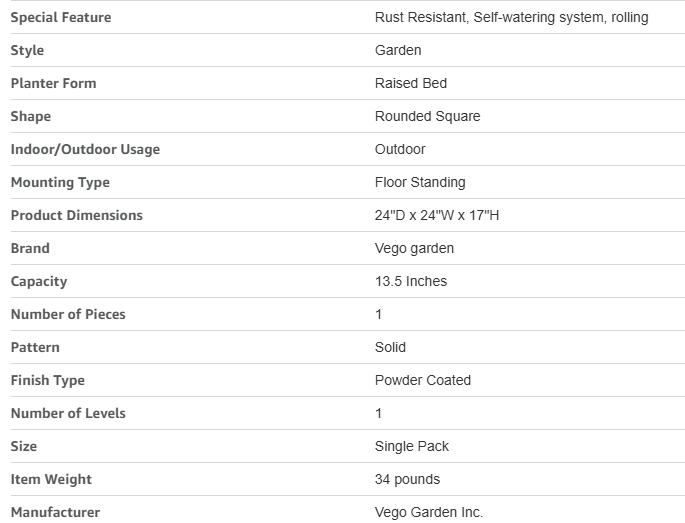Image resolution: width=685 pixels, height=523 pixels.
Task: Click the Number of Levels label
Action: click(x=68, y=413)
